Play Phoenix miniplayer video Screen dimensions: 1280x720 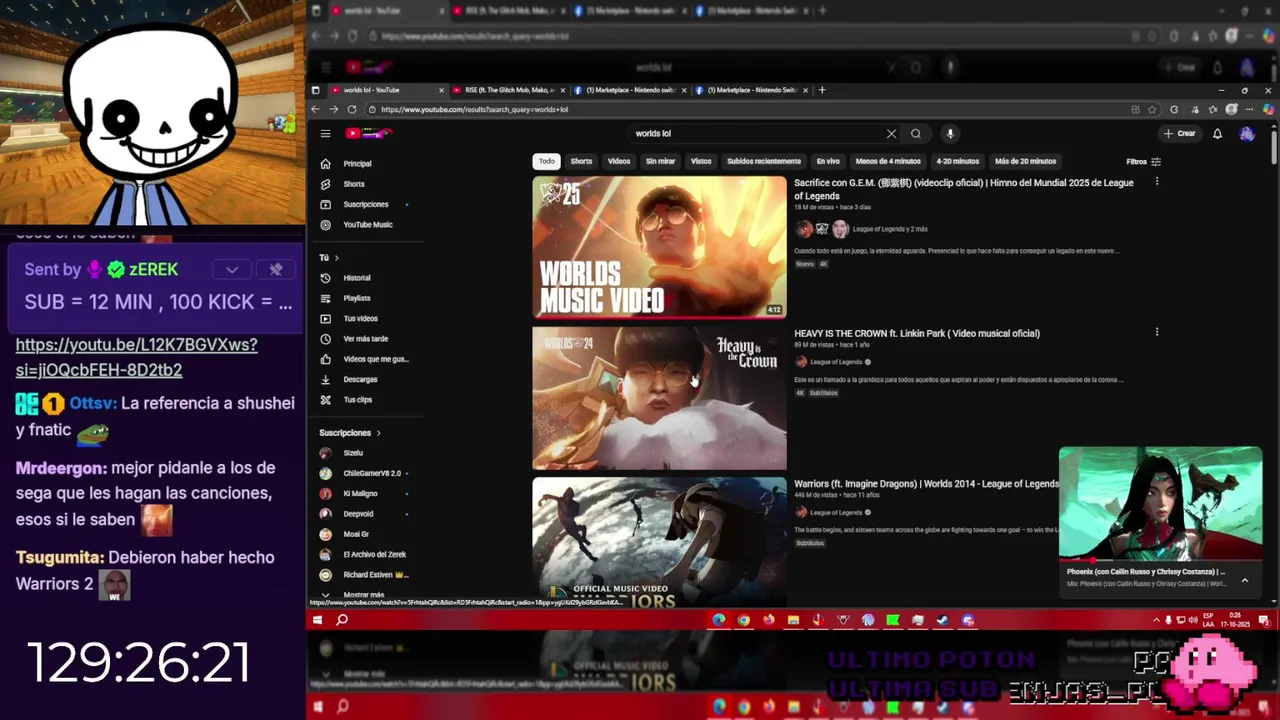(x=1160, y=503)
